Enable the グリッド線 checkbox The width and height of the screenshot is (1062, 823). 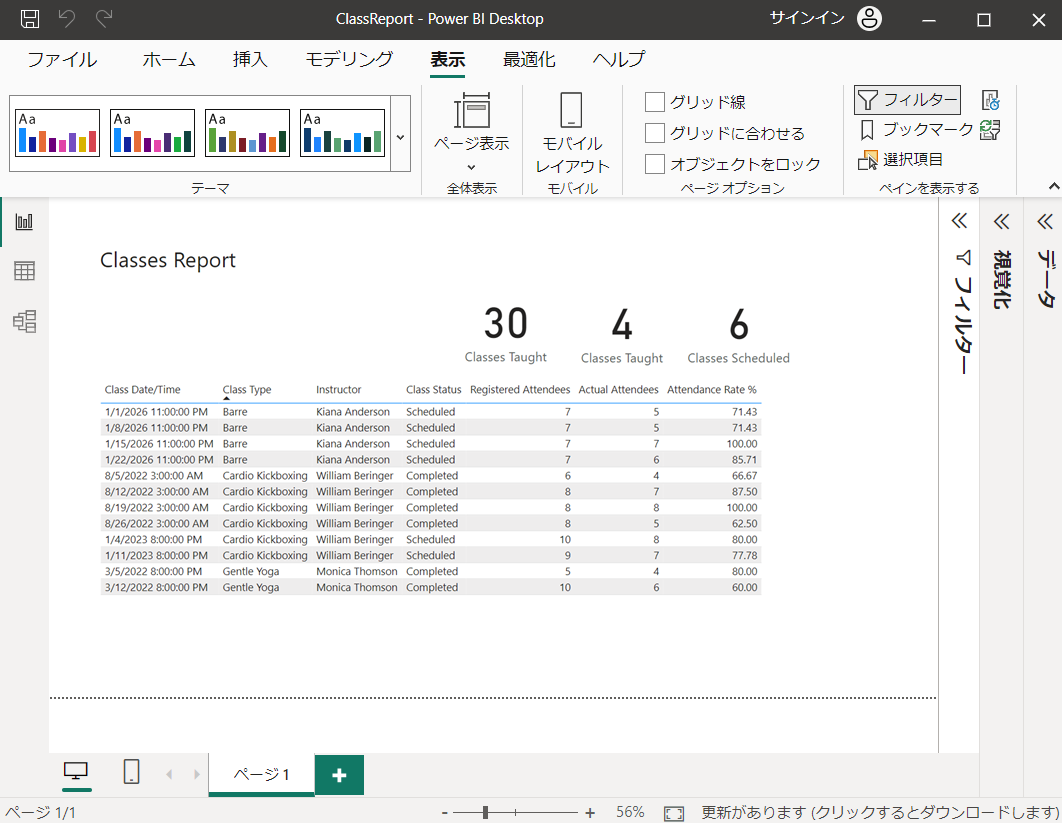(655, 102)
